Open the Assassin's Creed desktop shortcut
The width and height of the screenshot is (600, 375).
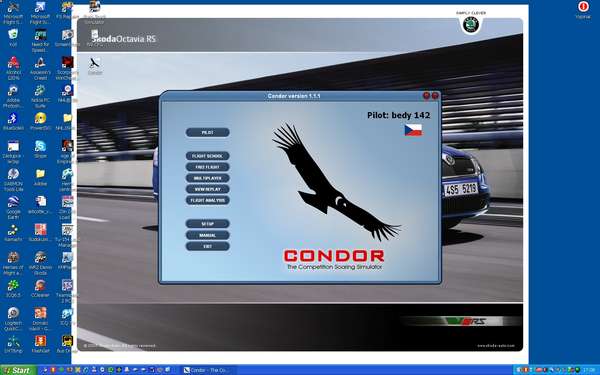[x=40, y=68]
